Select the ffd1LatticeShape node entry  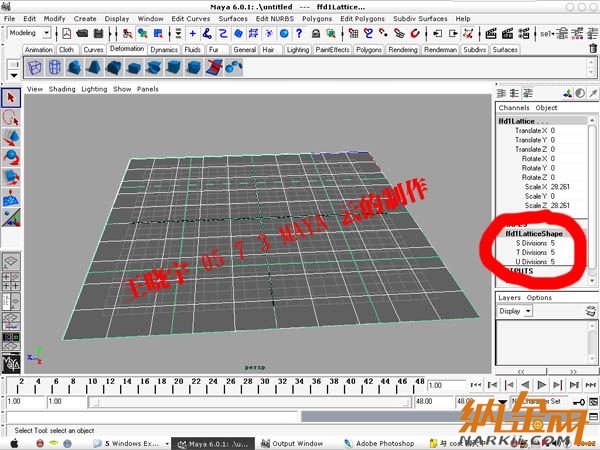(534, 233)
